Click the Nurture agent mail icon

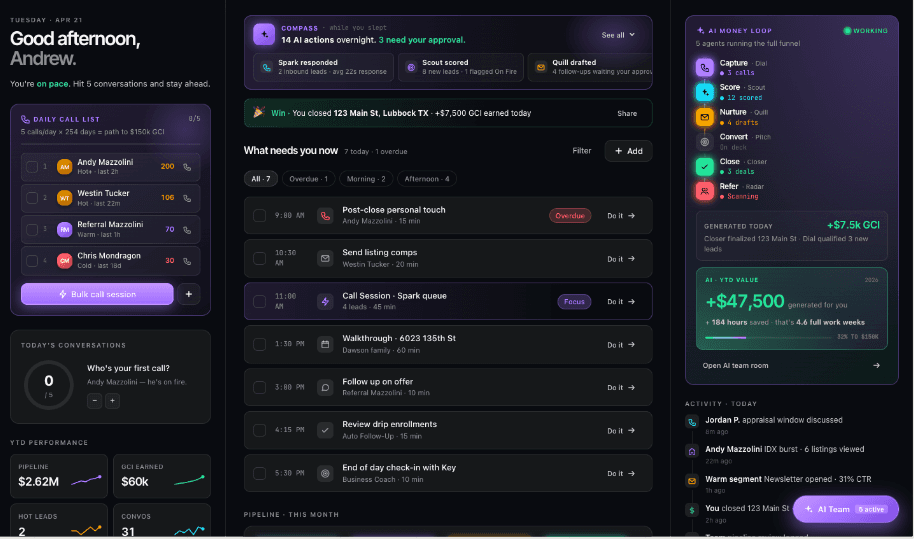coord(704,117)
